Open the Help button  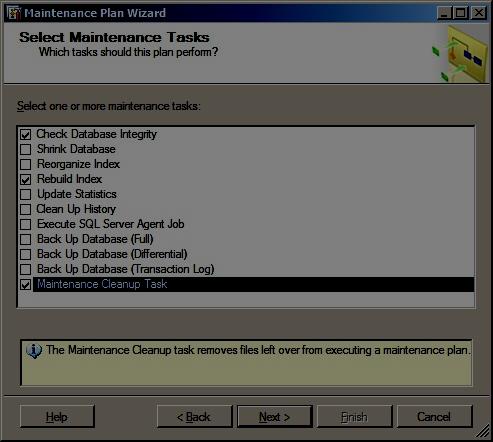point(57,417)
